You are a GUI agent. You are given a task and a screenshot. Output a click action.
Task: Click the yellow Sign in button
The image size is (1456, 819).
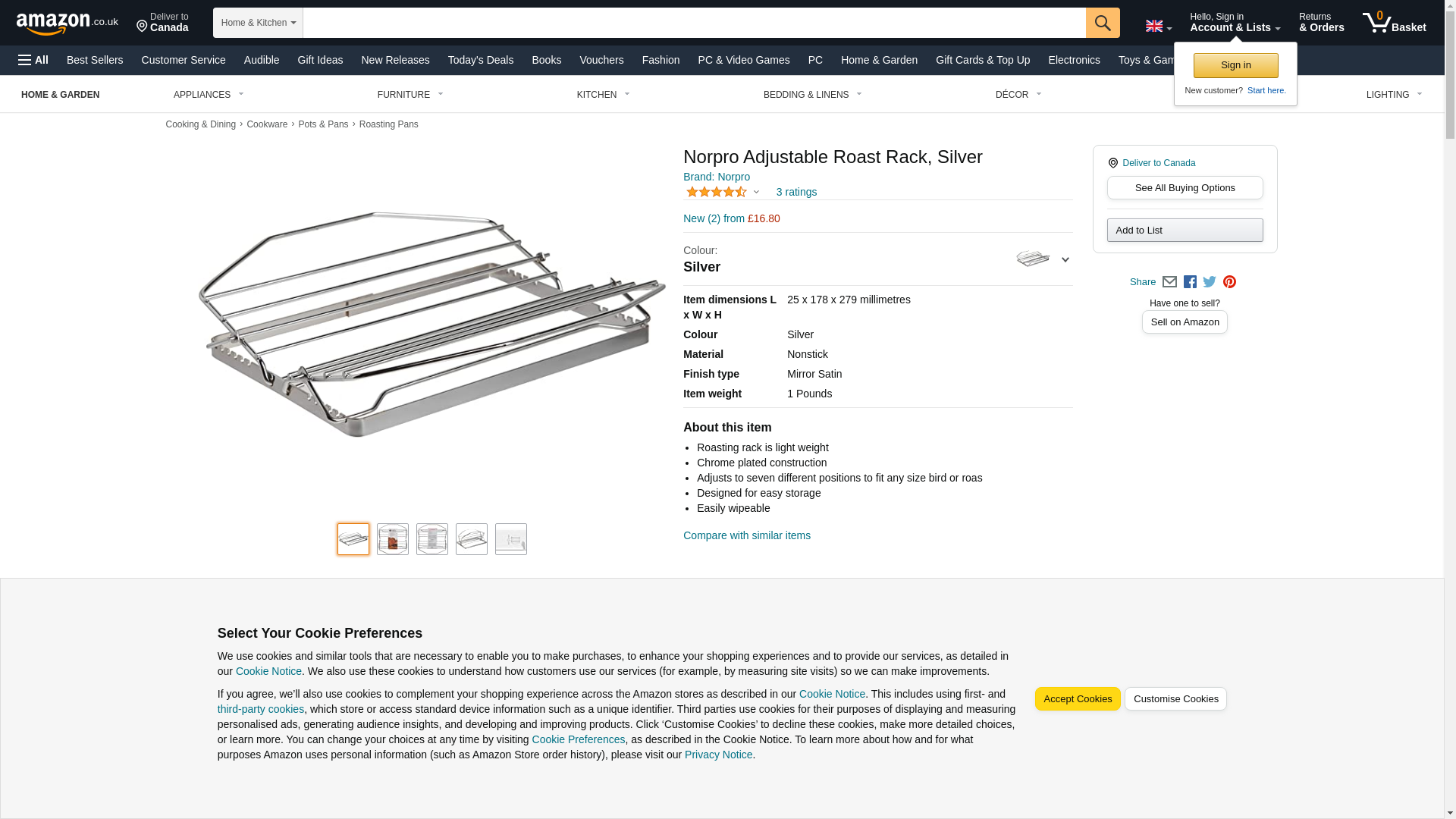1235,65
